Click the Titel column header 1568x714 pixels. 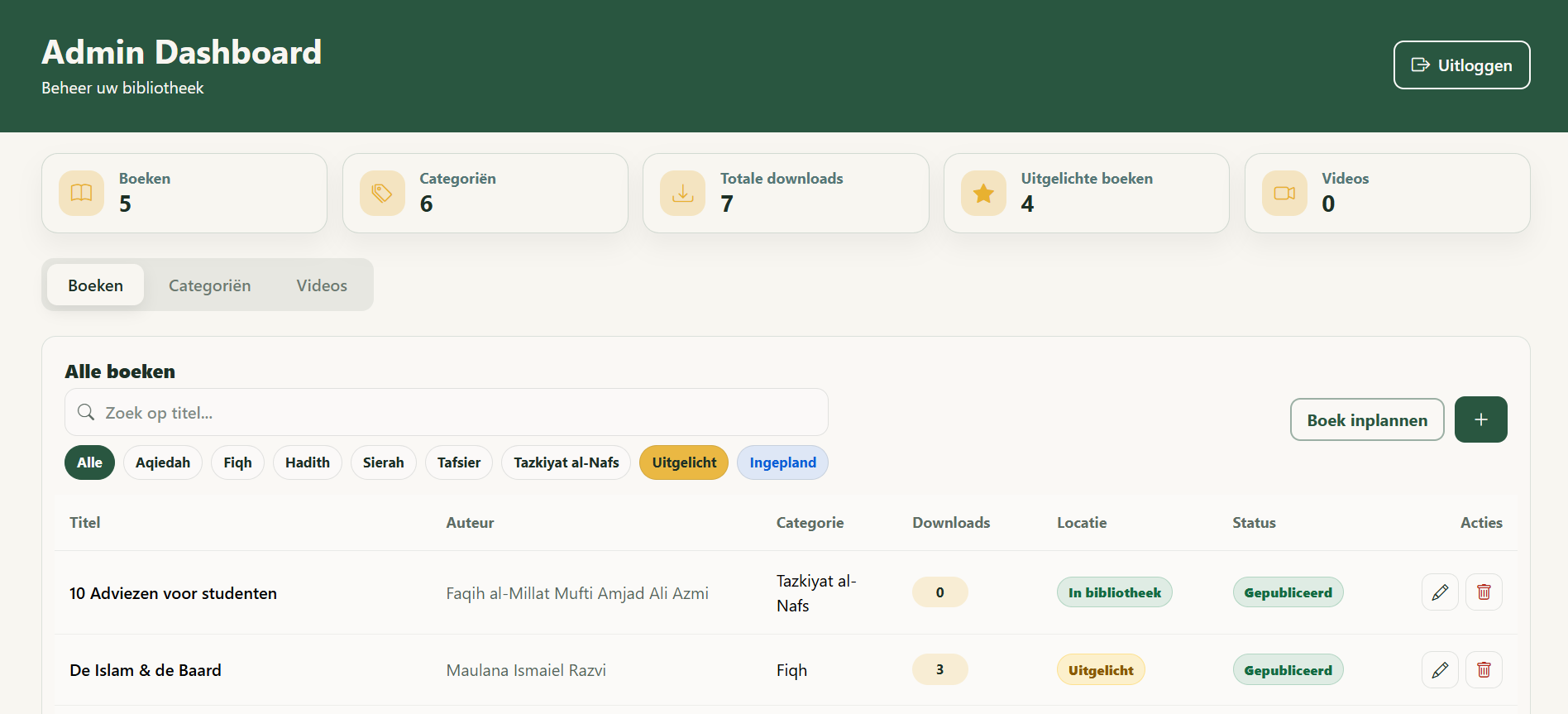[85, 522]
